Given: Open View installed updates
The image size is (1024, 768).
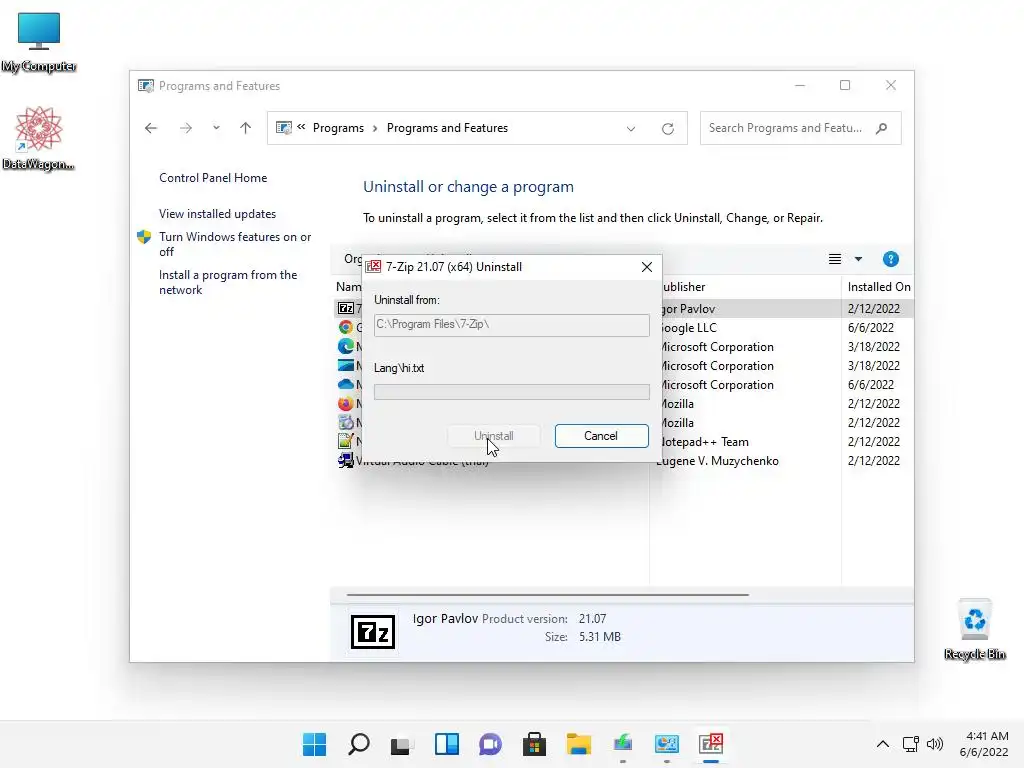Looking at the screenshot, I should pos(217,214).
